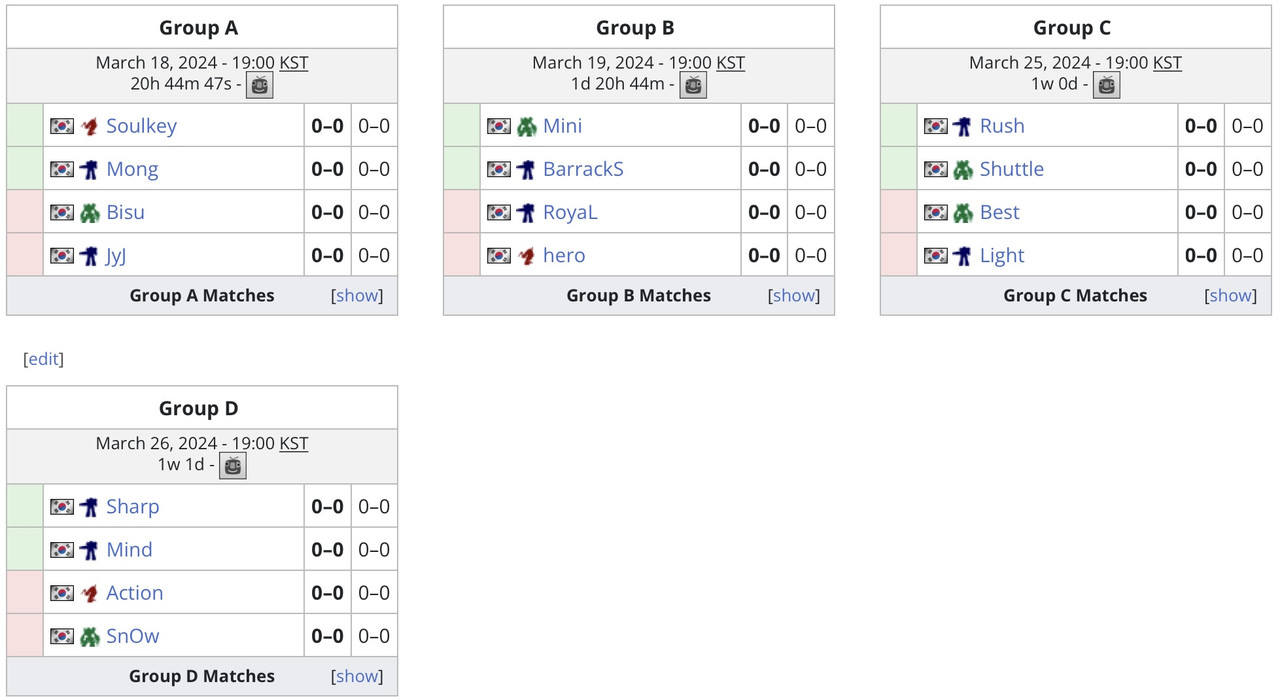Click the South Korea flag beside hero

tap(499, 256)
